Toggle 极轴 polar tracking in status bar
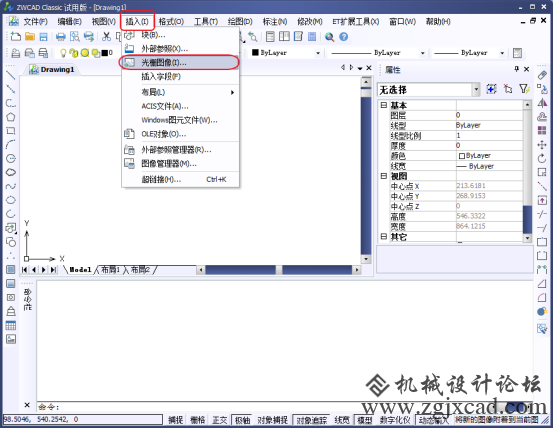 coord(242,420)
